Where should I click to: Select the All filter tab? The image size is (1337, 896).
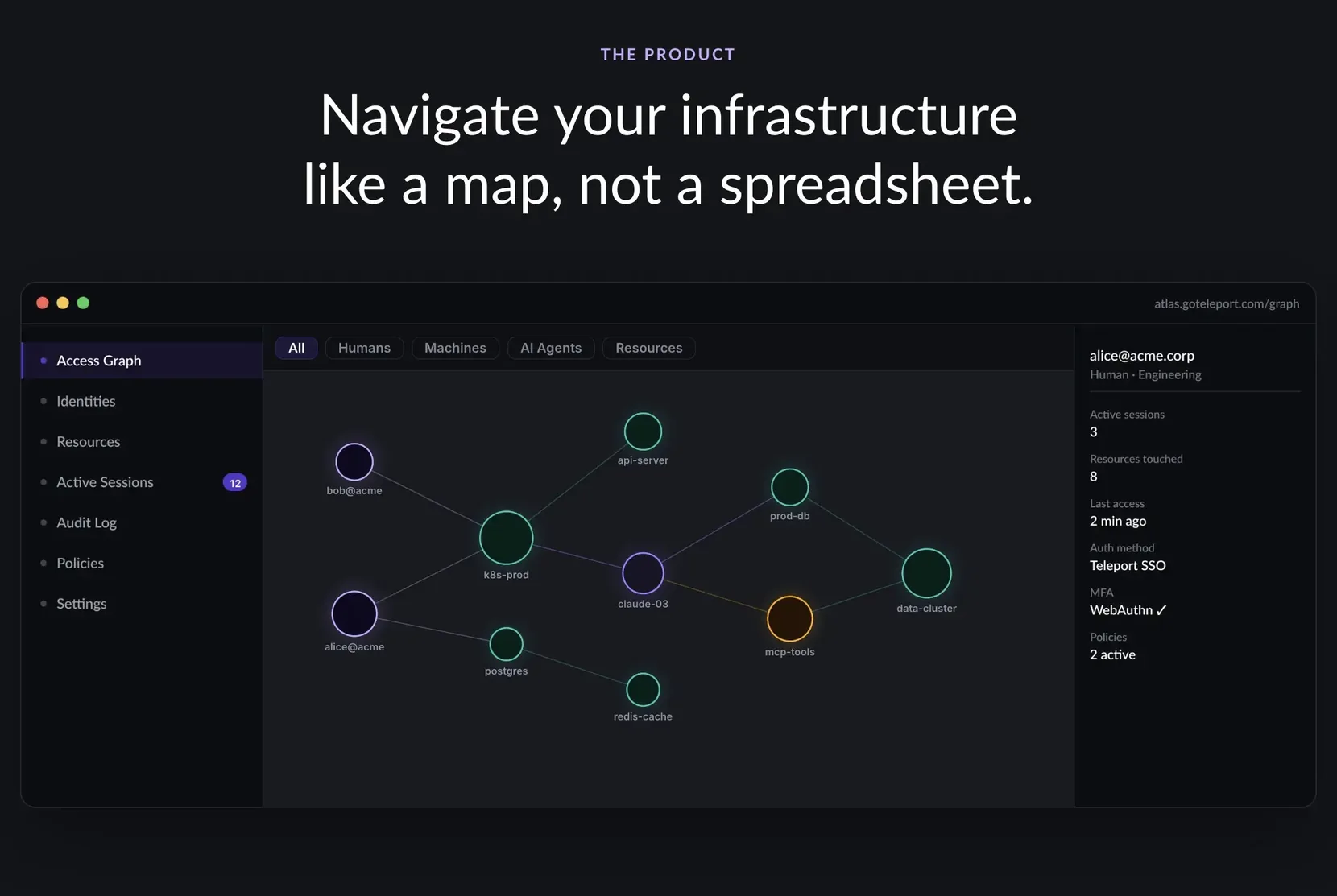(x=296, y=348)
